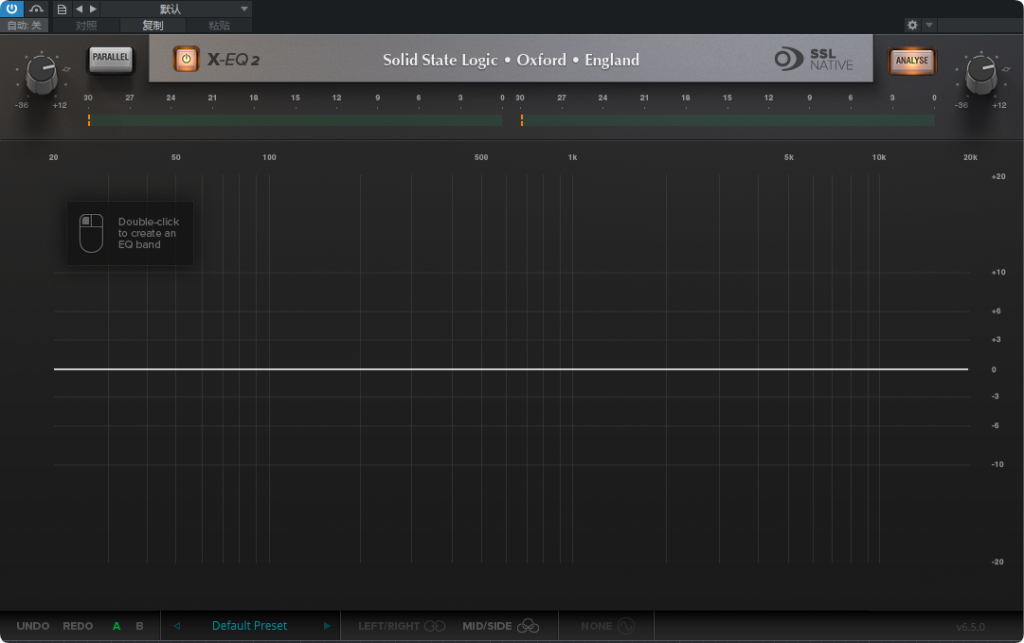Toggle the blue plugin activate power button
Screen dimensions: 1024x643
pyautogui.click(x=12, y=8)
